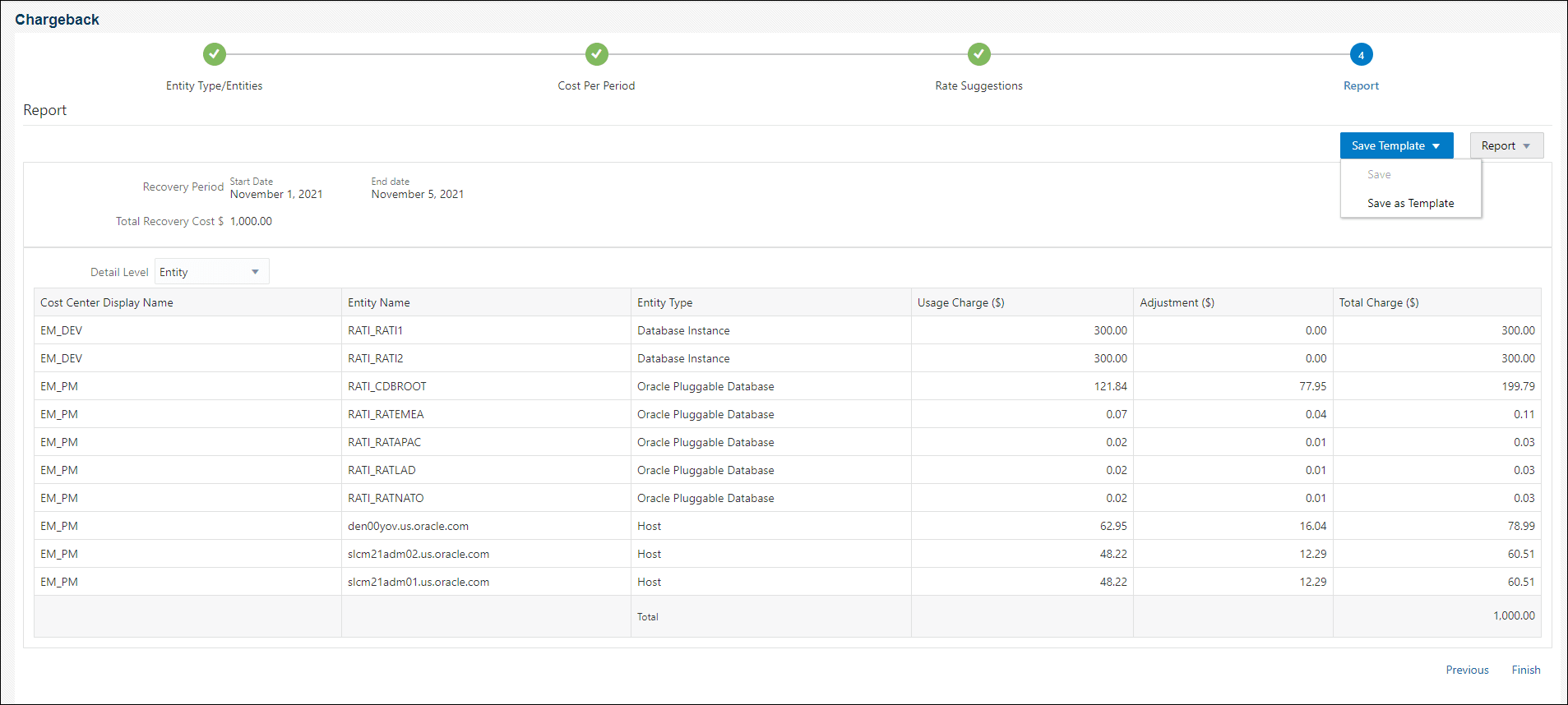
Task: Go to the completed Cost Per Period step circle
Action: click(x=596, y=54)
